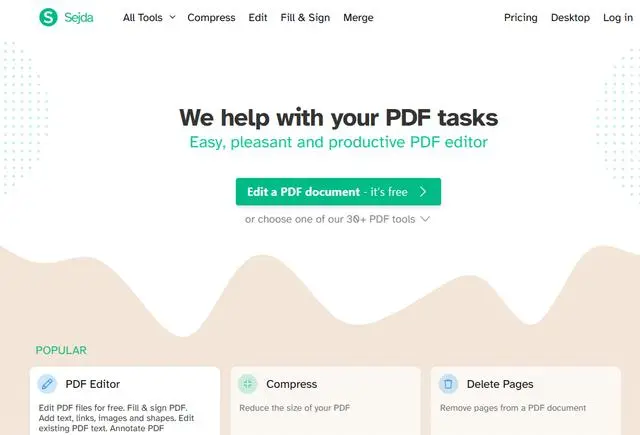Select the Compress tool icon

tap(248, 384)
